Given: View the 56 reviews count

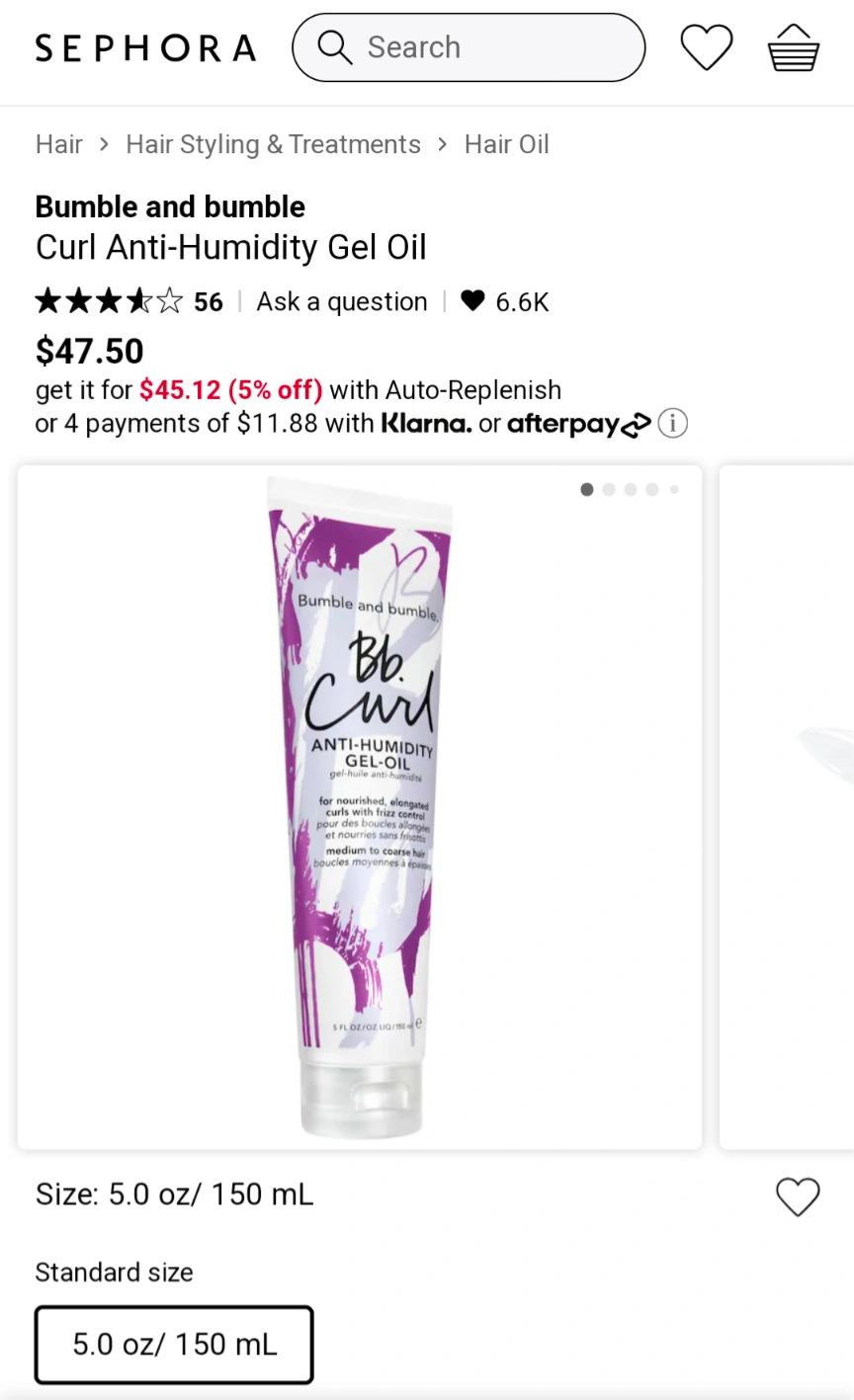Looking at the screenshot, I should (x=209, y=302).
